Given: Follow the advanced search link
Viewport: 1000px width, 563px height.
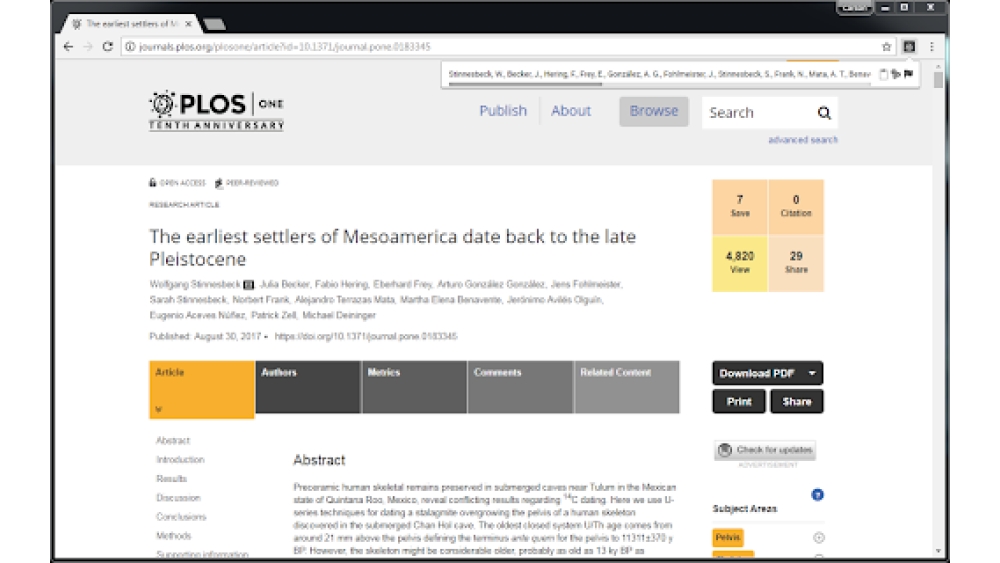Looking at the screenshot, I should [x=802, y=140].
